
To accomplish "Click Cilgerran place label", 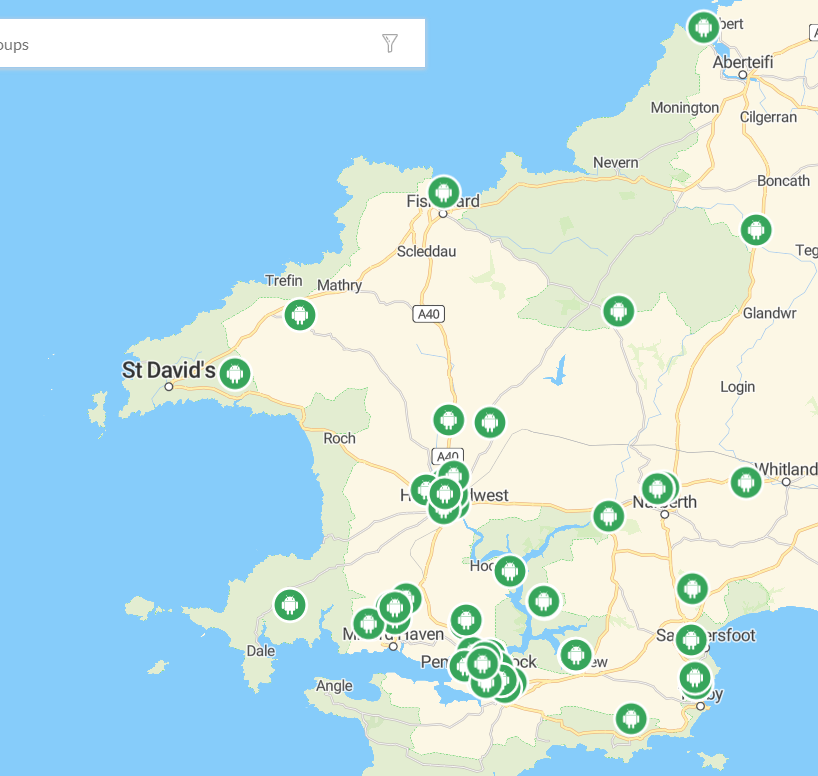I will [x=768, y=117].
